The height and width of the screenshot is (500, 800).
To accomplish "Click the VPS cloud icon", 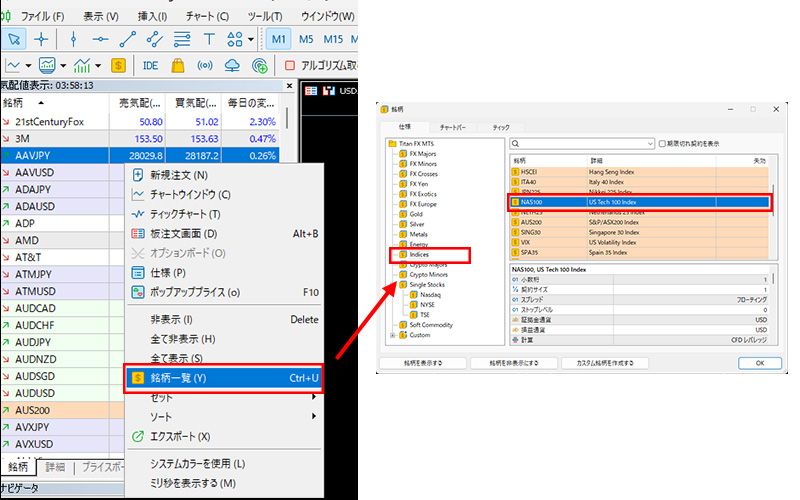I will [232, 65].
